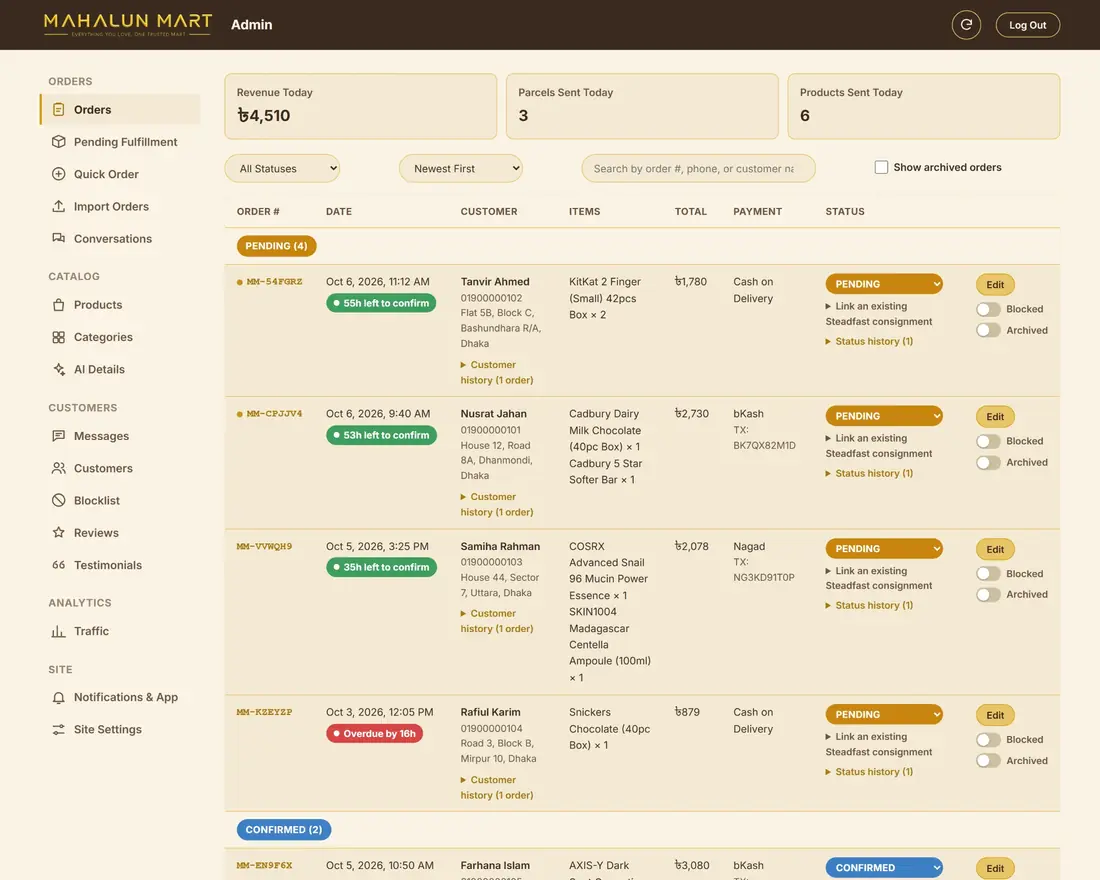Click the Traffic bar chart icon
Image resolution: width=1100 pixels, height=880 pixels.
pos(59,631)
